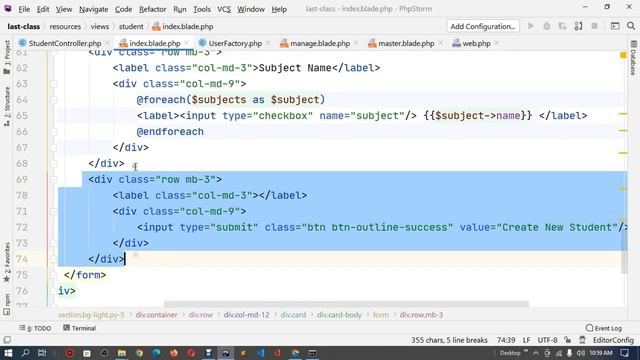Click the UTF-8 encoding selector
Screen dimensions: 640x360
[547, 340]
